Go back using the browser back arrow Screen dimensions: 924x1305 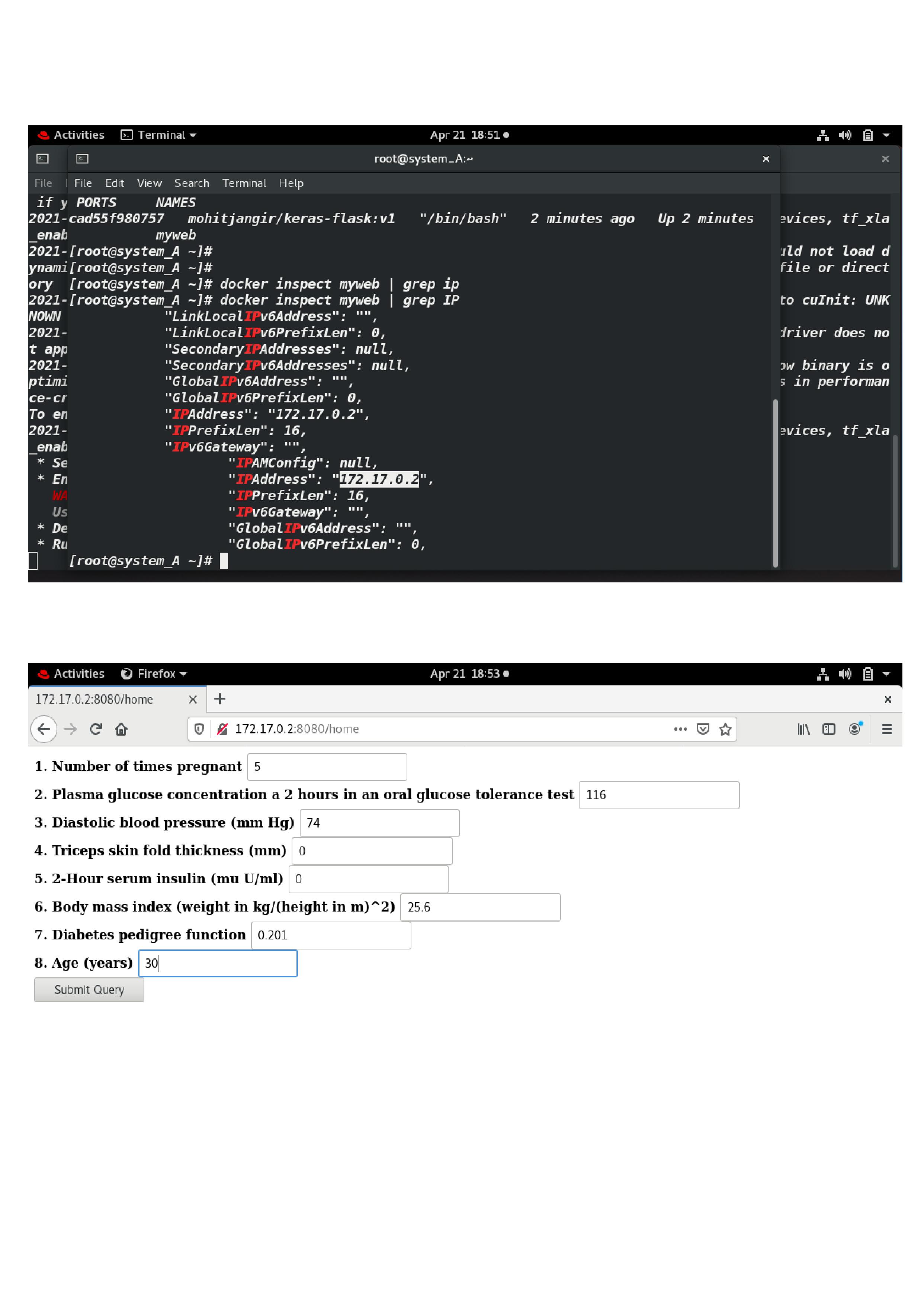point(44,729)
